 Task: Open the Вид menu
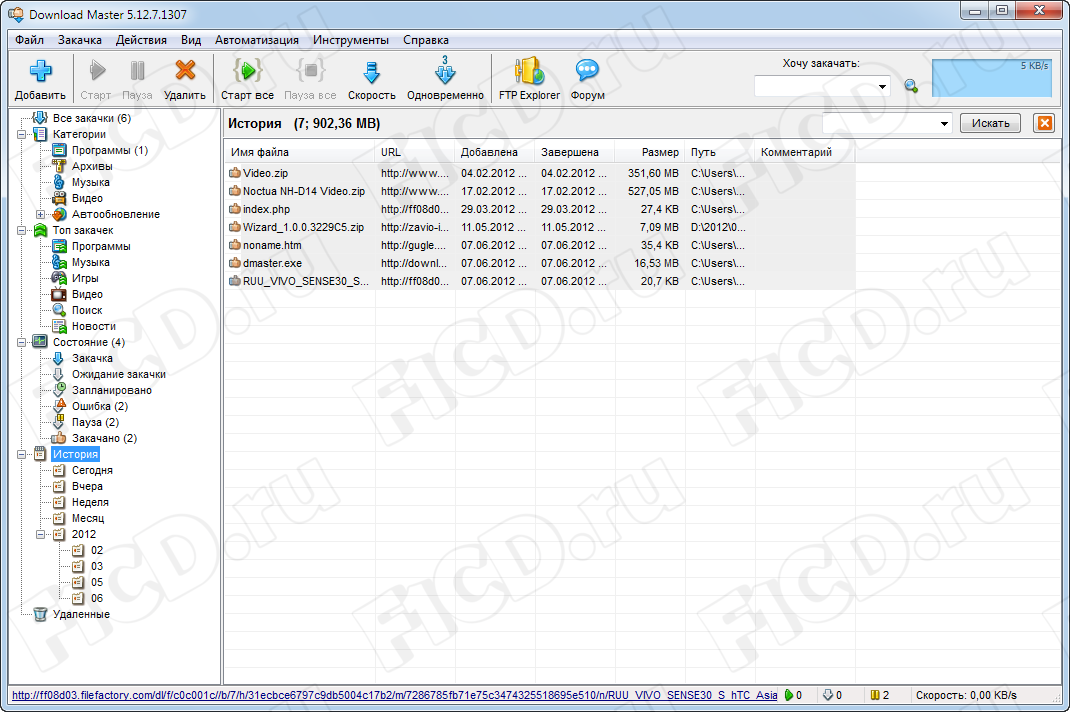[x=191, y=40]
